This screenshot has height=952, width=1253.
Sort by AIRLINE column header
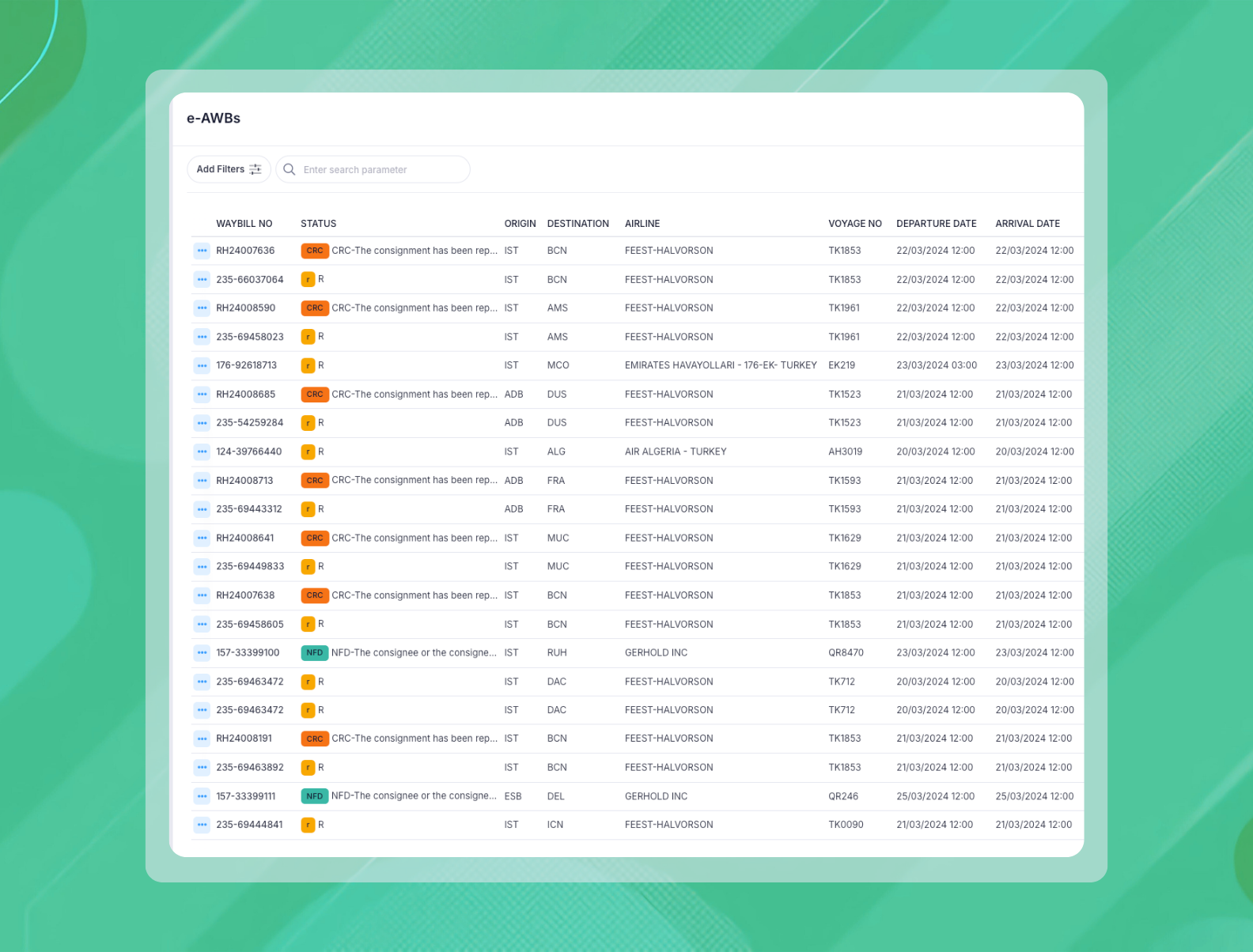click(x=642, y=224)
